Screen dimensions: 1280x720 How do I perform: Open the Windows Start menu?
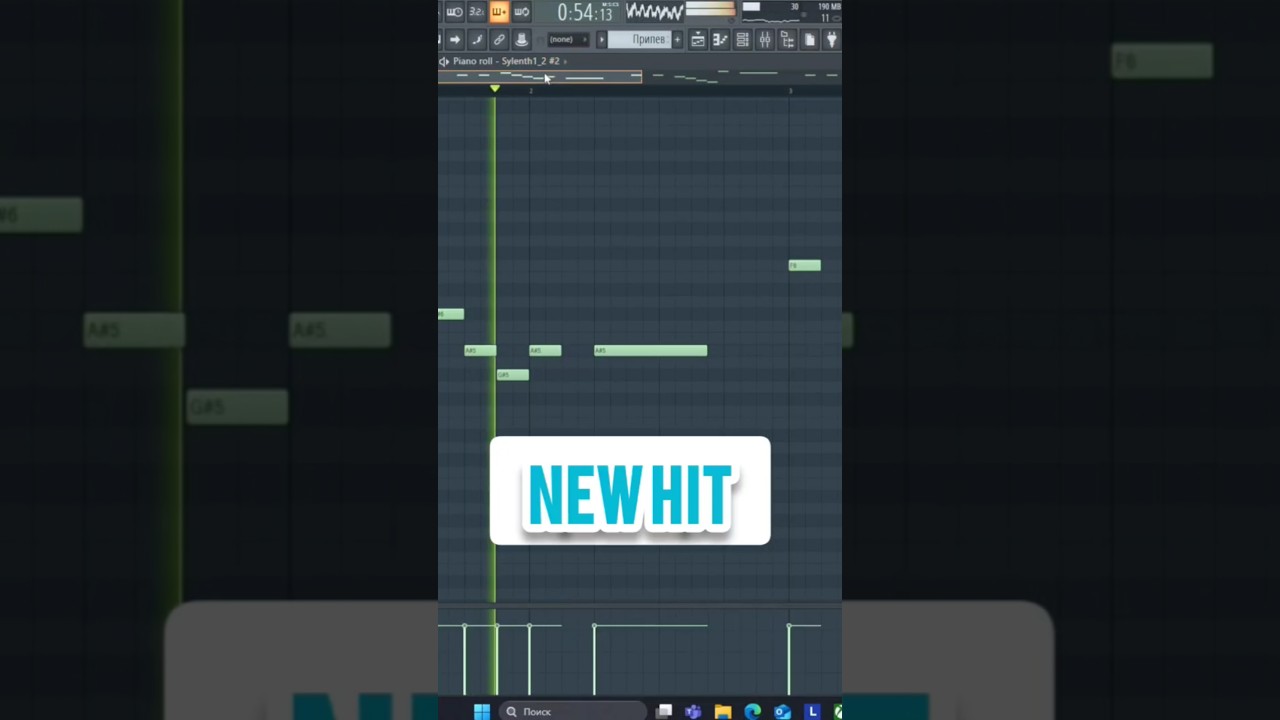(x=481, y=711)
